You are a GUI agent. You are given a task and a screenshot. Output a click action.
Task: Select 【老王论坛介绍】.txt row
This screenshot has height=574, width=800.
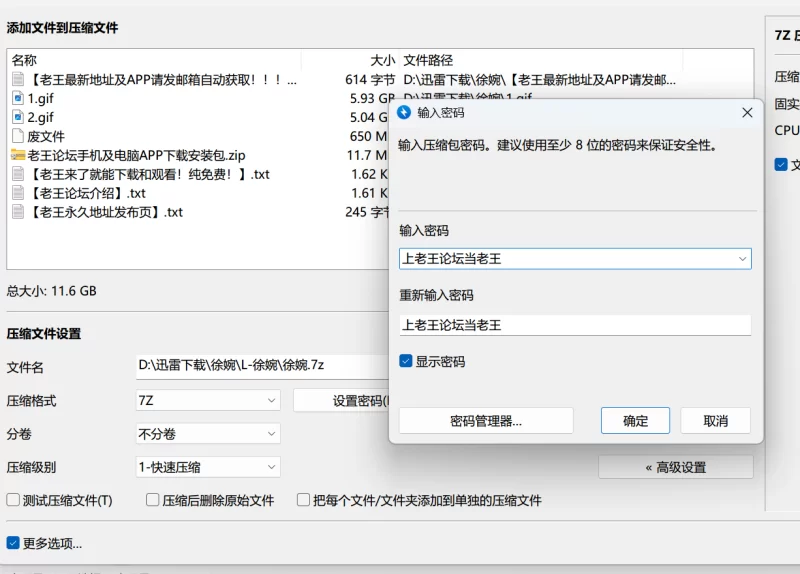[198, 193]
